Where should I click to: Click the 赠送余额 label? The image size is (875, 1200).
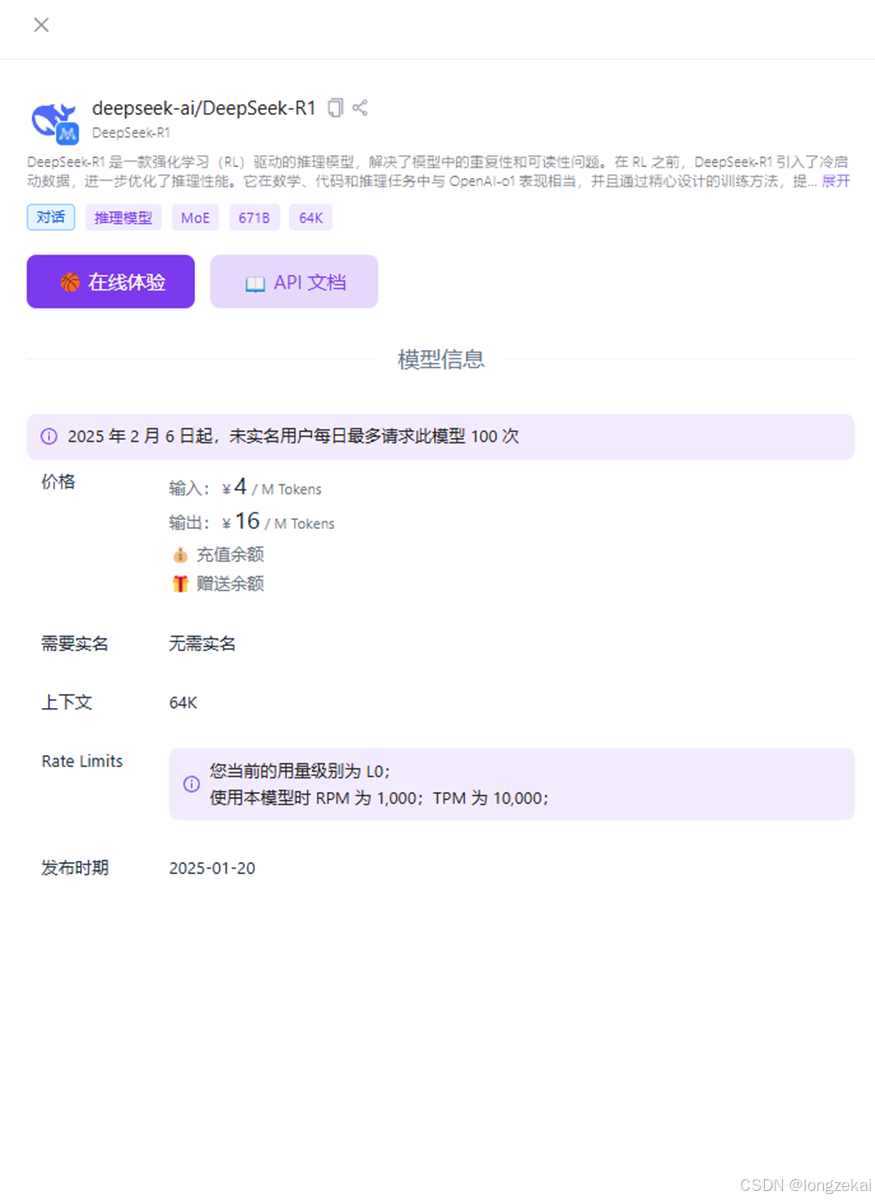[x=230, y=584]
